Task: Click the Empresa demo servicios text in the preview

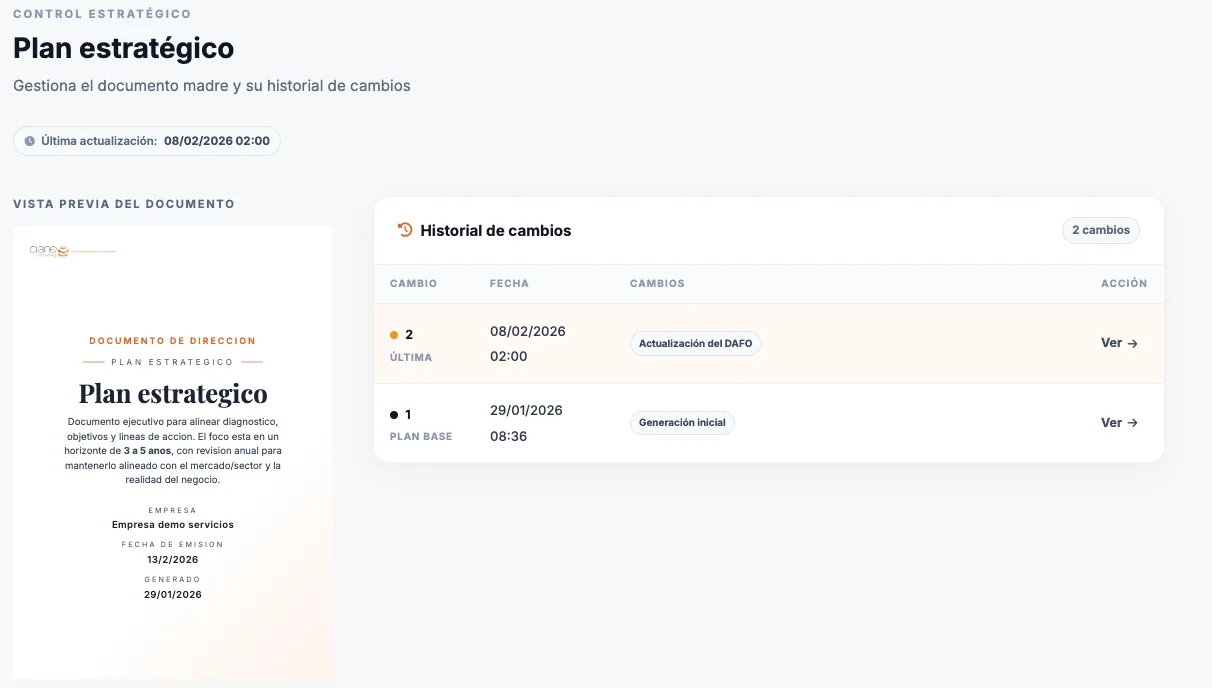Action: tap(173, 524)
